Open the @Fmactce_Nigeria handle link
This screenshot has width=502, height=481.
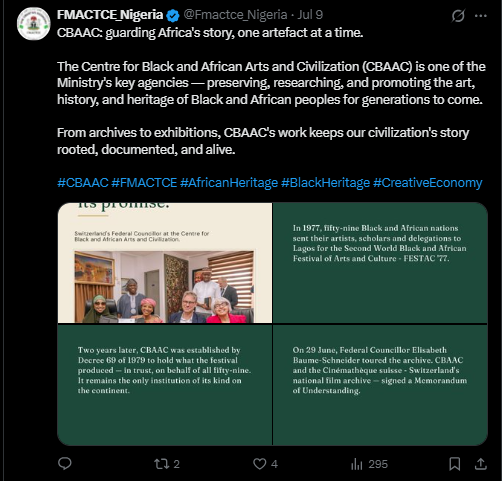235,15
